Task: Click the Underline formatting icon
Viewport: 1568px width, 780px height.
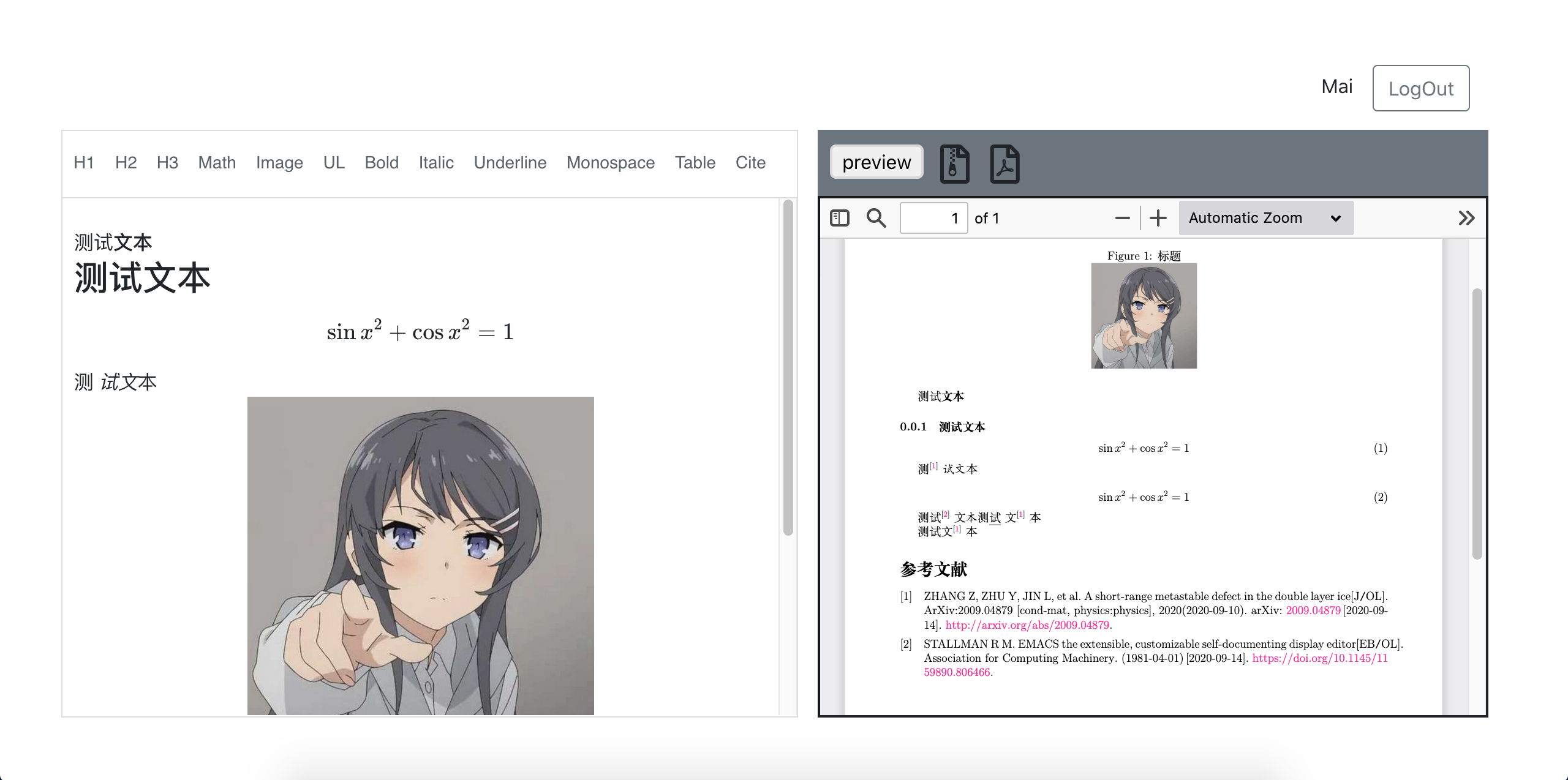Action: [509, 163]
